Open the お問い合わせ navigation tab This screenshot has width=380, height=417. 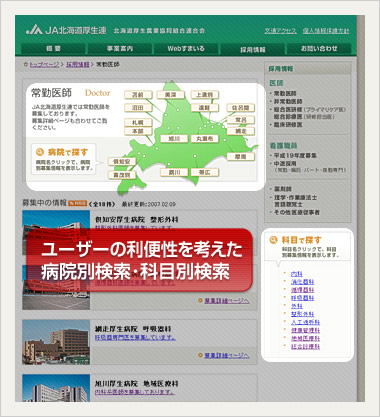pyautogui.click(x=319, y=49)
